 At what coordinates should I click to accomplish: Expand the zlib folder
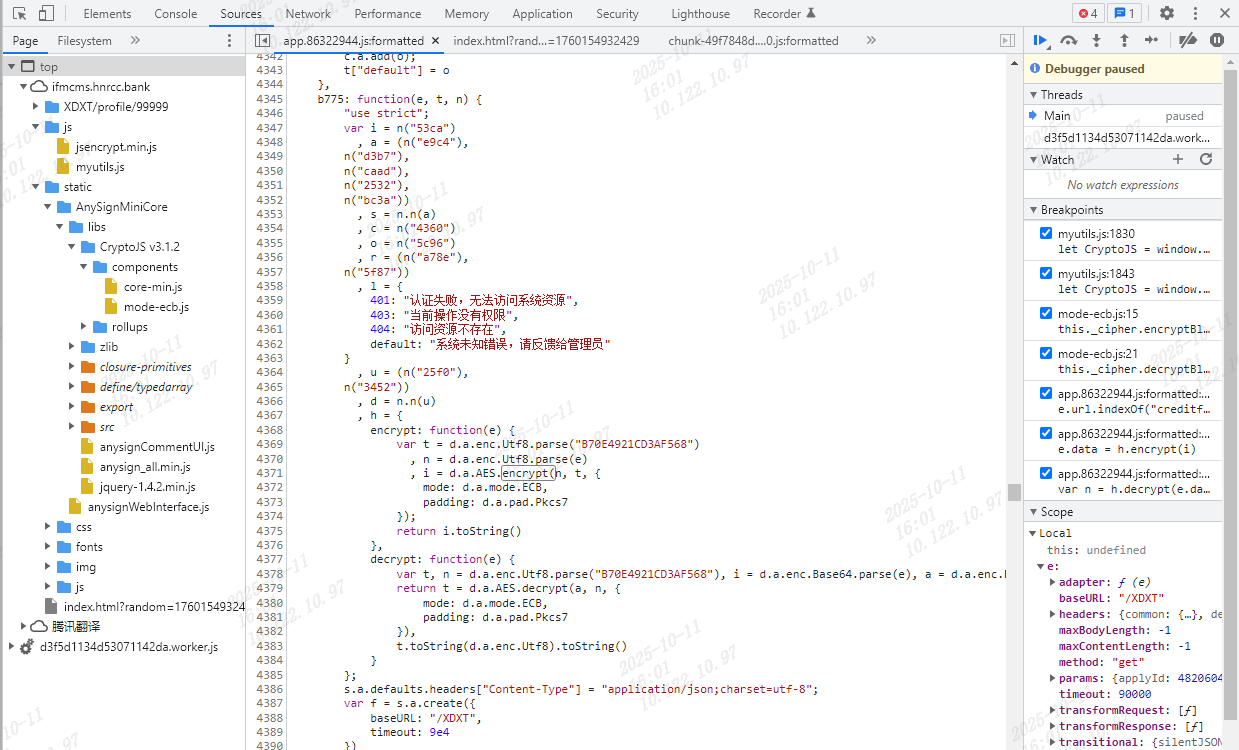pyautogui.click(x=72, y=347)
